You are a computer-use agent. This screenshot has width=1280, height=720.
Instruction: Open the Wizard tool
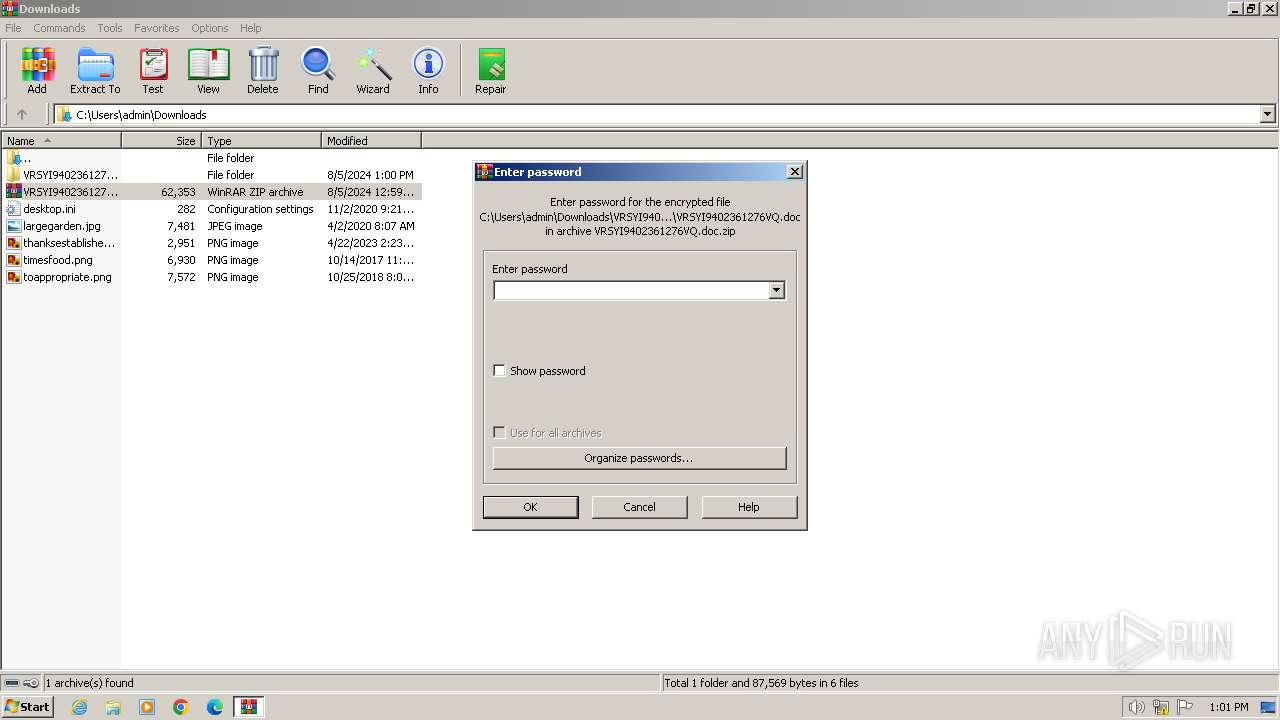point(373,70)
